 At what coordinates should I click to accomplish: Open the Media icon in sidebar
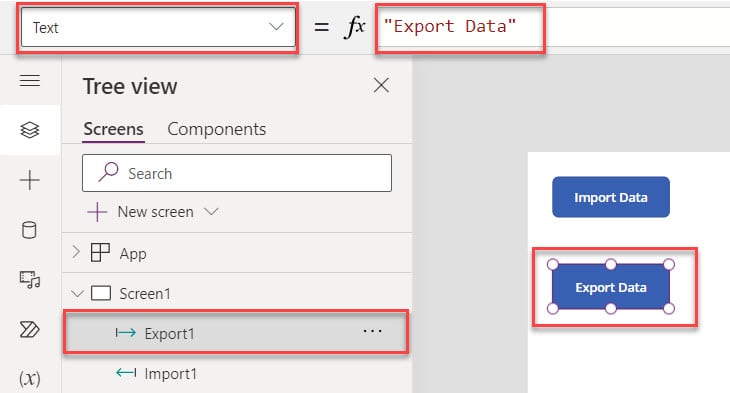(x=30, y=279)
